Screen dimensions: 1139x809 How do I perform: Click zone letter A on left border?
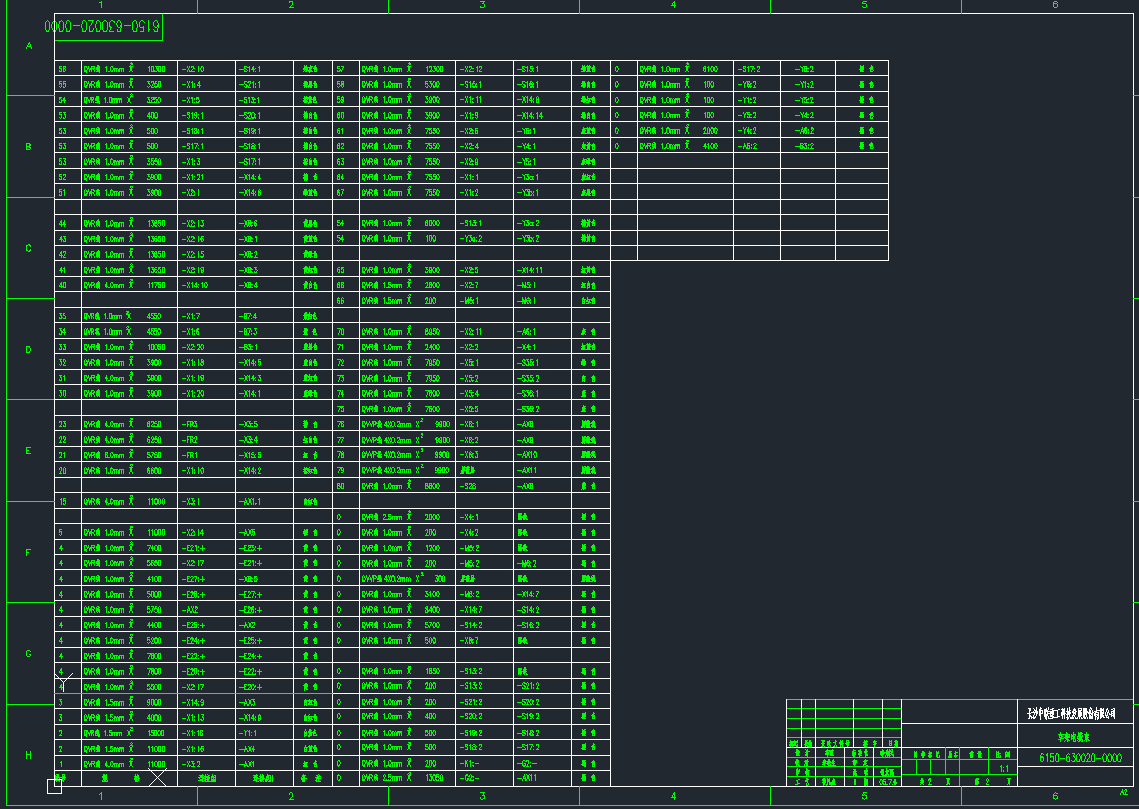[x=28, y=46]
